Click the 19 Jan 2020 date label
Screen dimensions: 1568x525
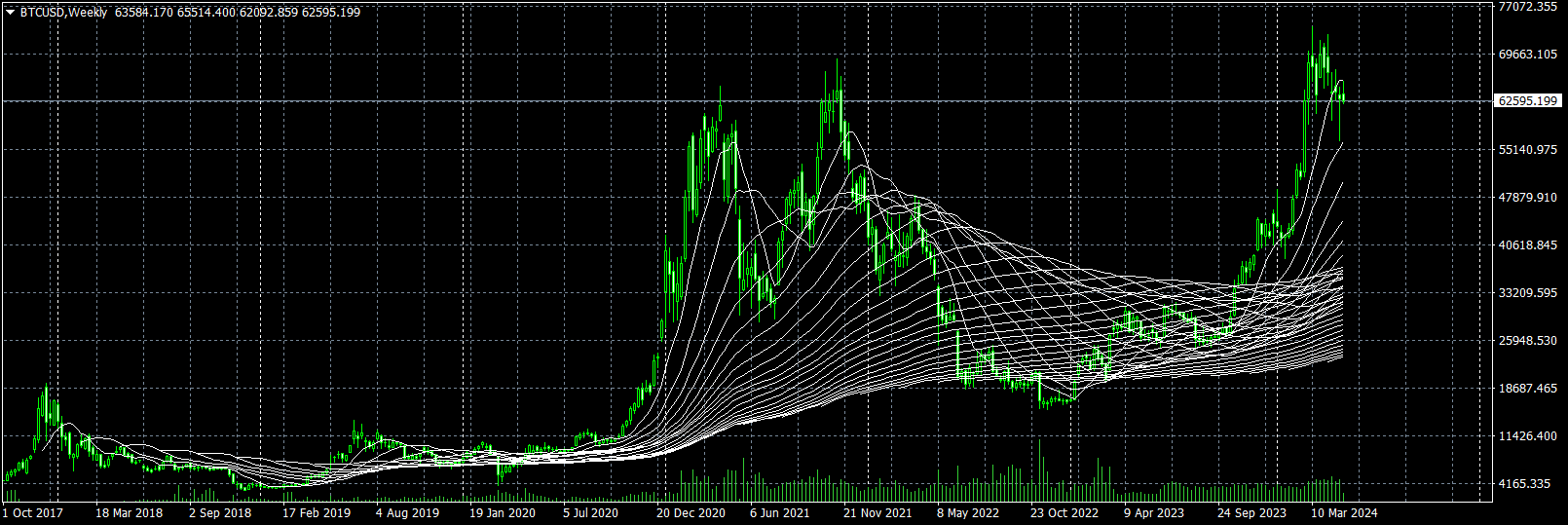click(503, 513)
